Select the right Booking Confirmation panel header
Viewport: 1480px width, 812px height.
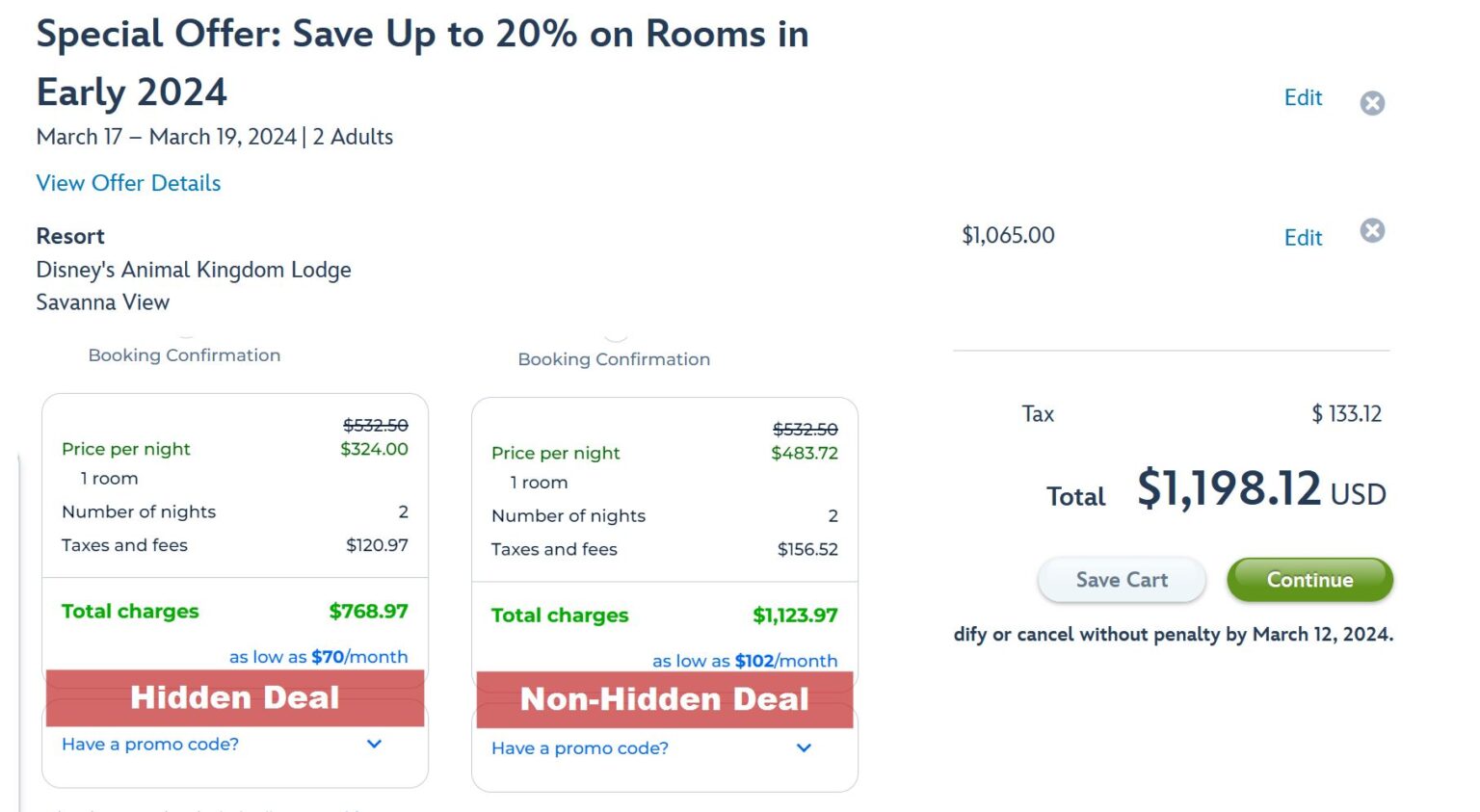click(x=614, y=359)
